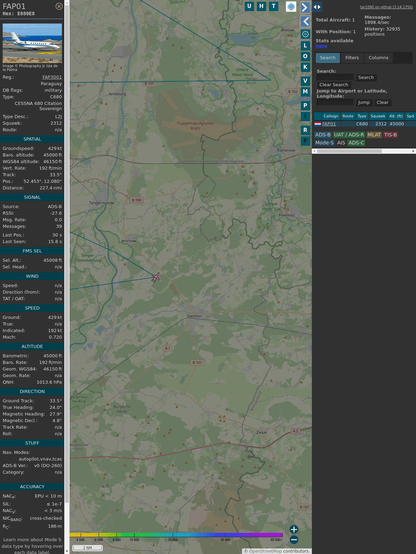Click the FMS SEL section header
This screenshot has width=416, height=554.
coord(32,251)
